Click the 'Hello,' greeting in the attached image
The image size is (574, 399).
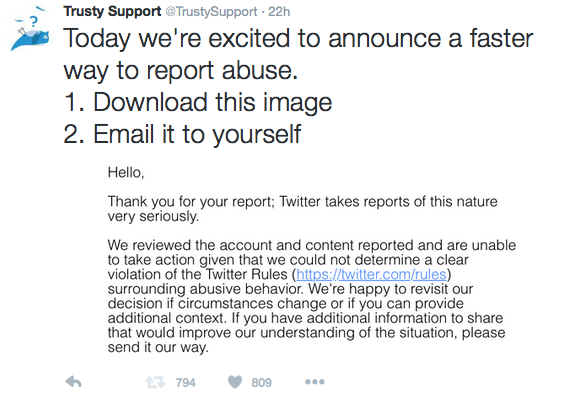tap(126, 172)
